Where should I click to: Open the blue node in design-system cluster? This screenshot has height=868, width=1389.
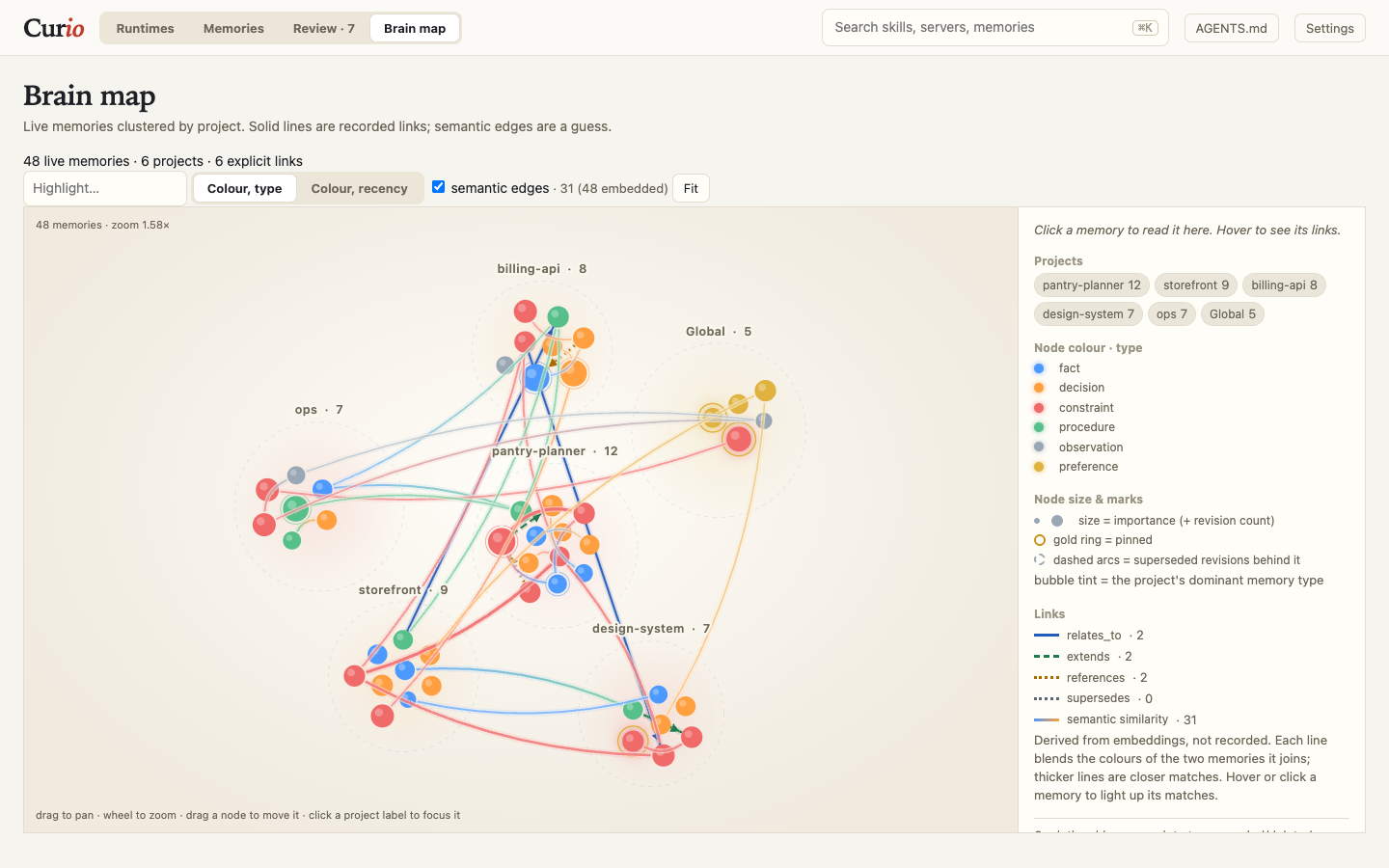[x=659, y=693]
